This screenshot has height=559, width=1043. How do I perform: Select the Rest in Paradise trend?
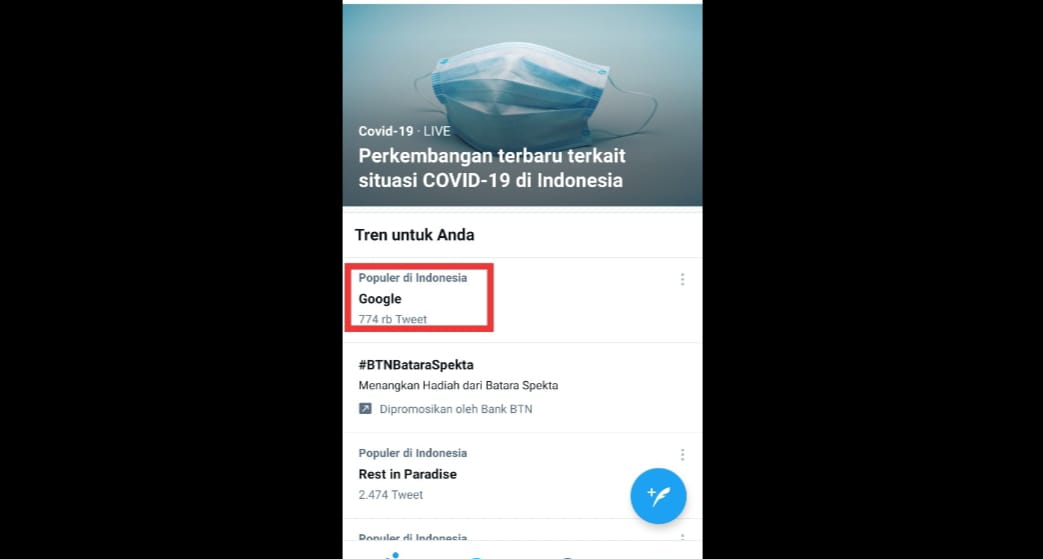408,474
